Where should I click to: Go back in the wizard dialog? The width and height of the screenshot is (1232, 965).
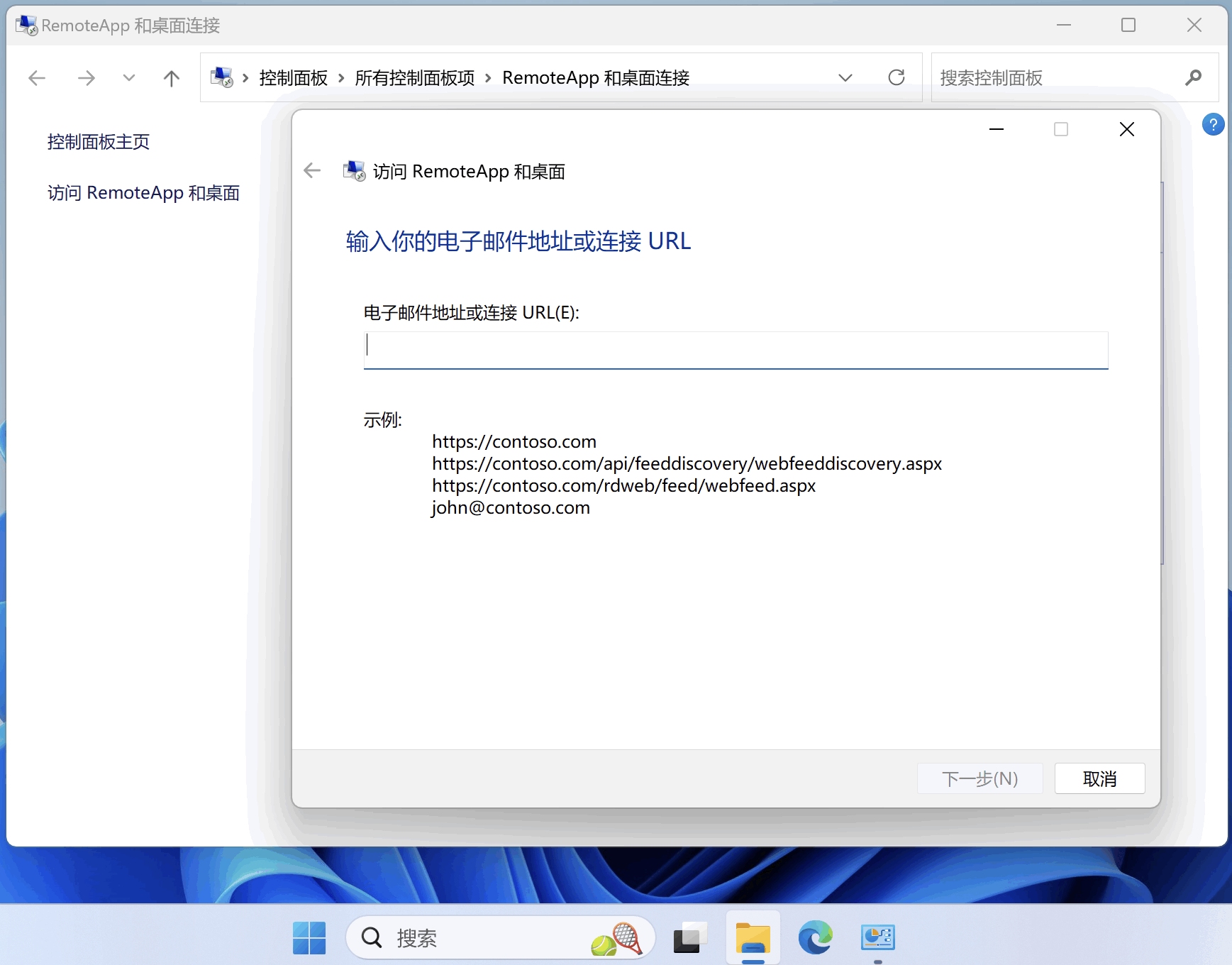point(312,170)
